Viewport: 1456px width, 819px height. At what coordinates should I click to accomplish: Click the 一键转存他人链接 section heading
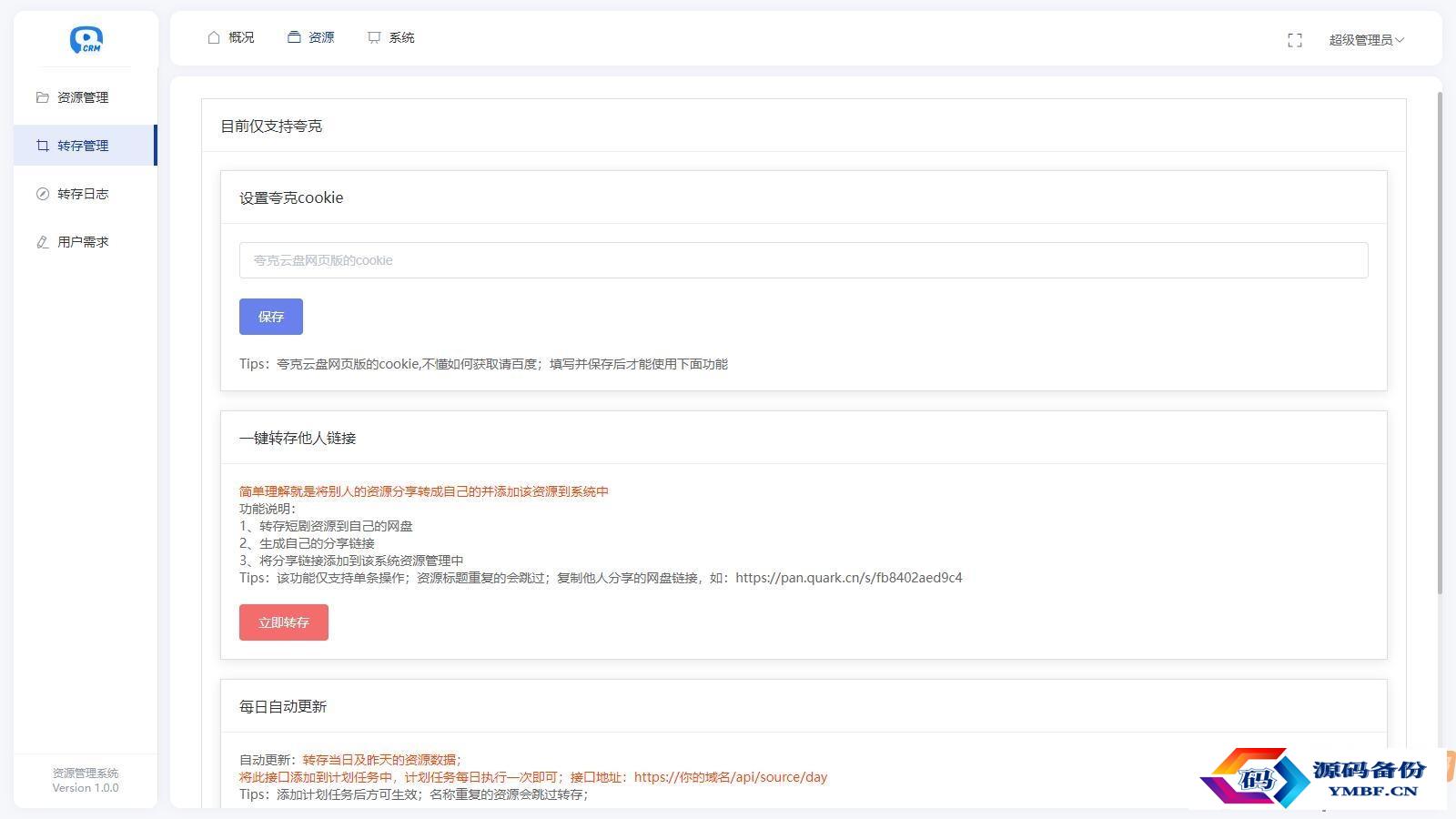coord(298,438)
